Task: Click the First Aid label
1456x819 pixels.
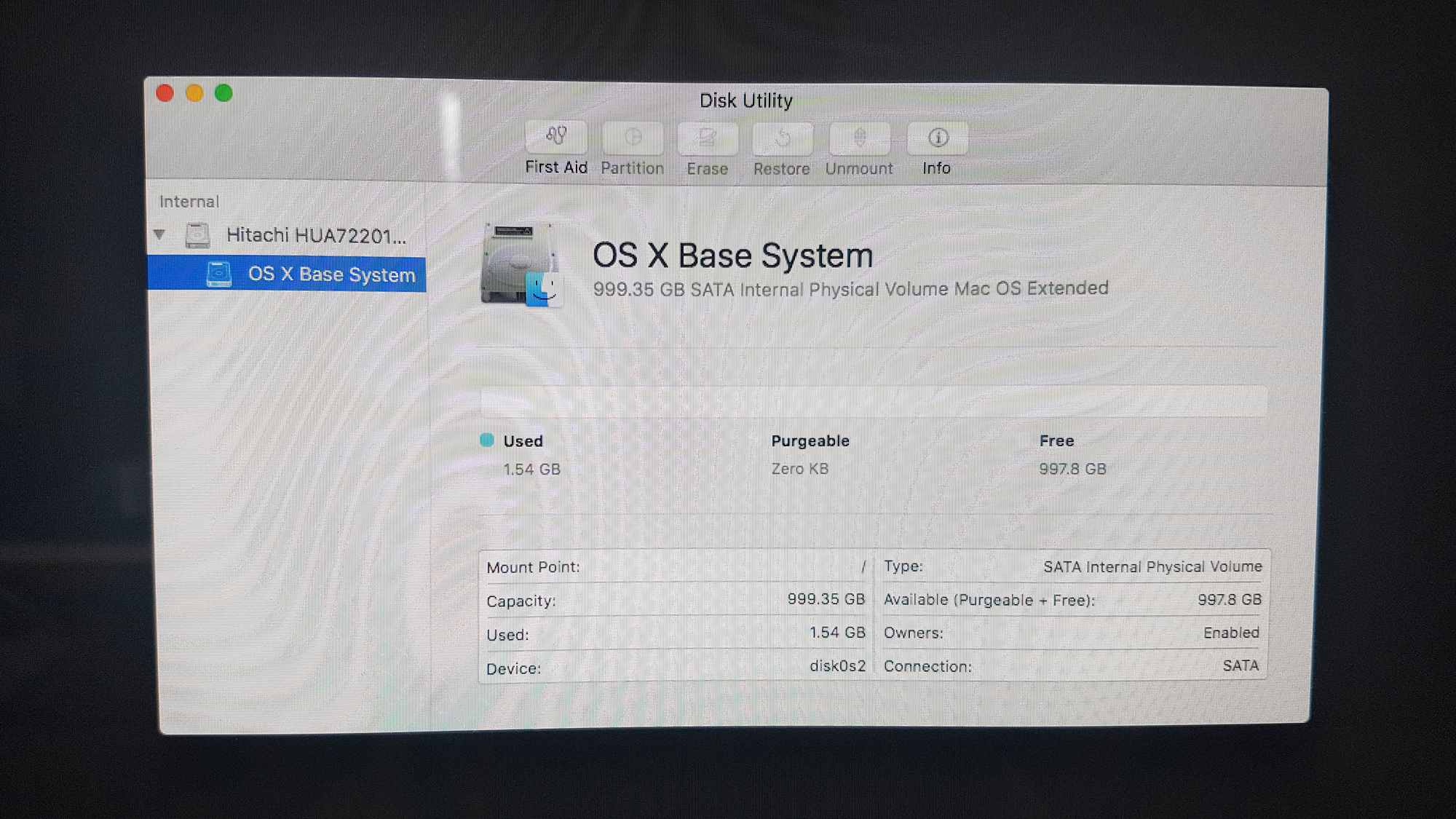Action: pyautogui.click(x=556, y=167)
